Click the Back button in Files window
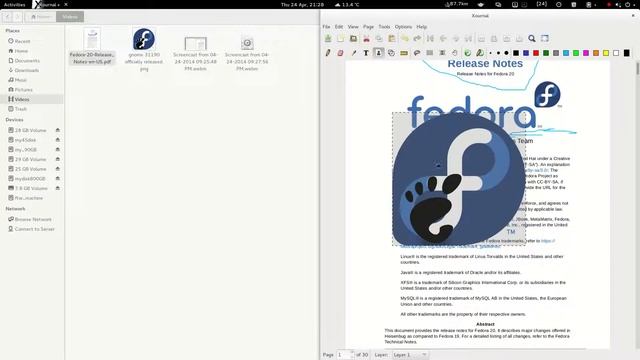The height and width of the screenshot is (360, 640). [x=7, y=17]
